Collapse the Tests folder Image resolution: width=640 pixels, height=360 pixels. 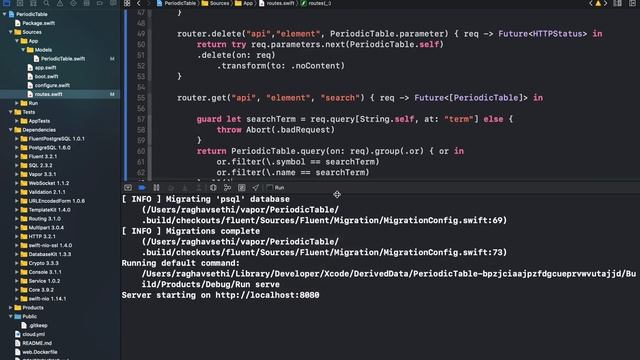(x=11, y=112)
